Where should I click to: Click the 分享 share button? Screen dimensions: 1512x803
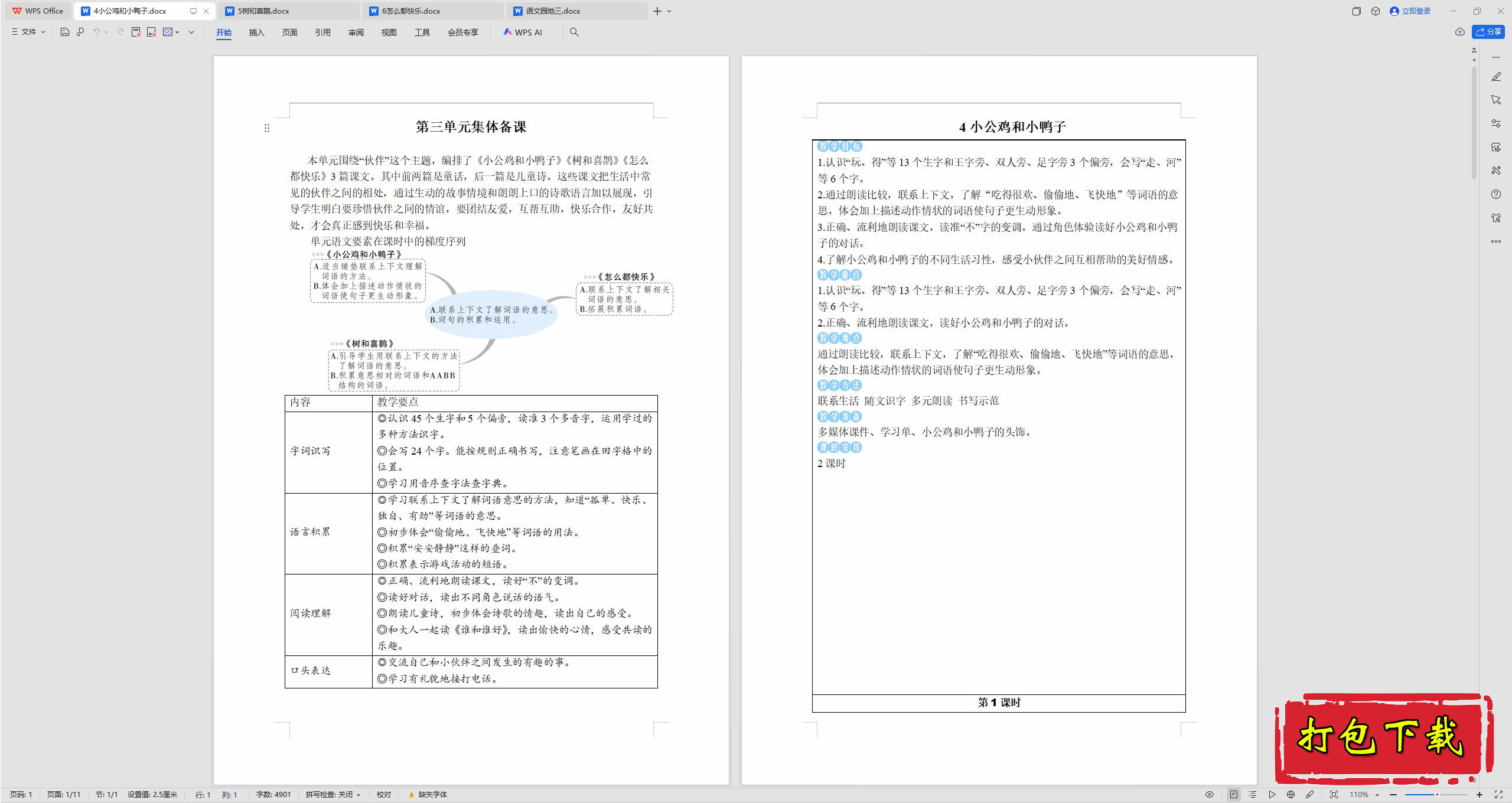click(x=1488, y=32)
